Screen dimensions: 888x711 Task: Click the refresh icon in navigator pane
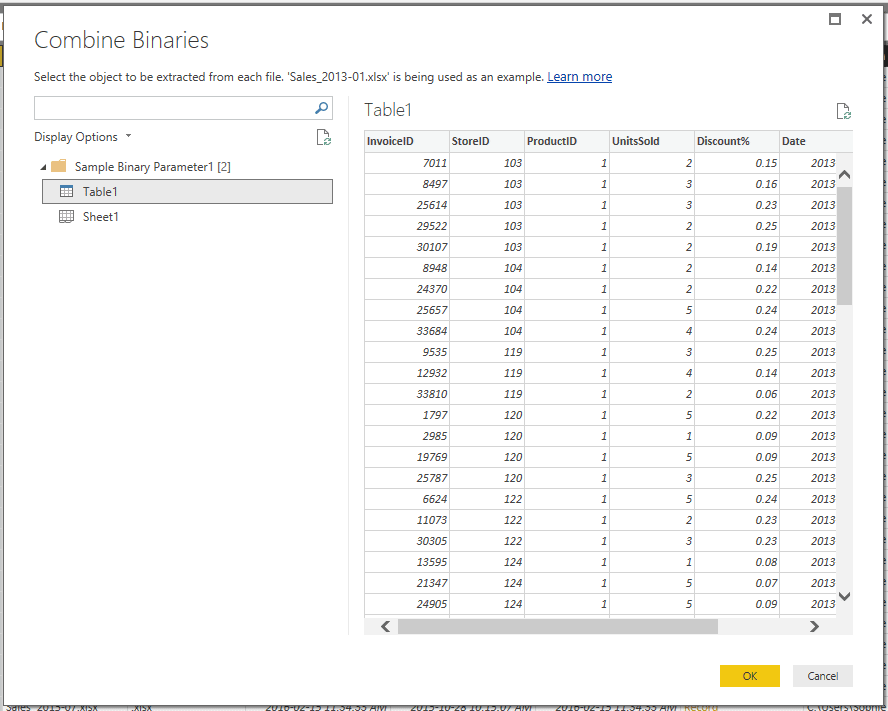click(323, 138)
